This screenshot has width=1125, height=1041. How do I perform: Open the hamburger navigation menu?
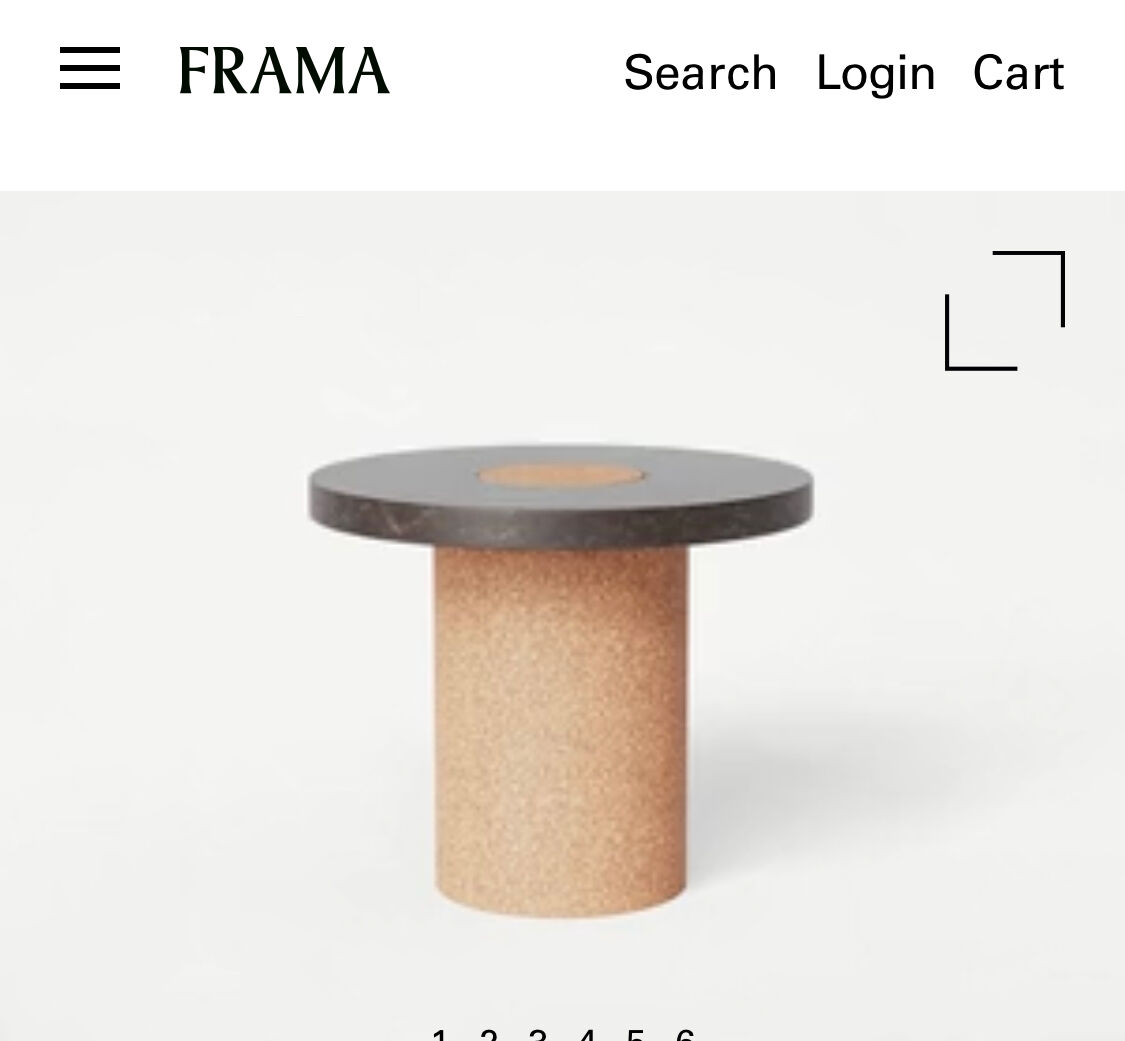(90, 69)
